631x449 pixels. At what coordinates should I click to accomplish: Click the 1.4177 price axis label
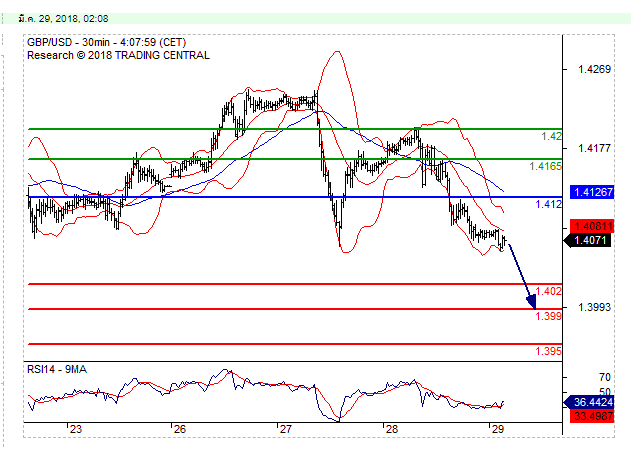[594, 148]
